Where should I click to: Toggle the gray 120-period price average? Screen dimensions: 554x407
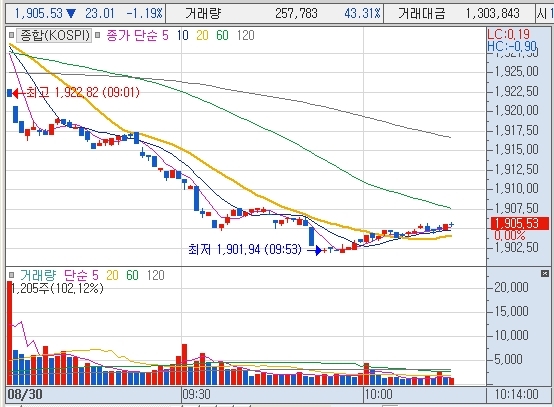(246, 35)
